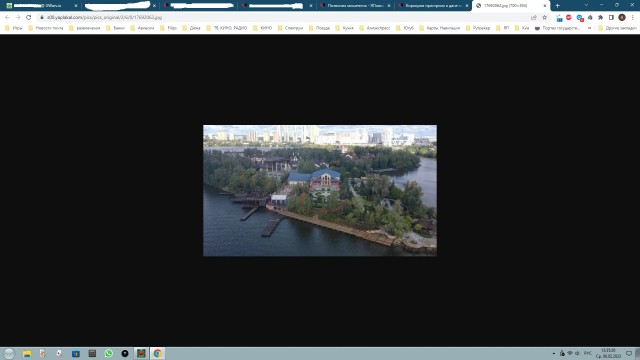Open the 'Игры' bookmark folder

pyautogui.click(x=13, y=28)
